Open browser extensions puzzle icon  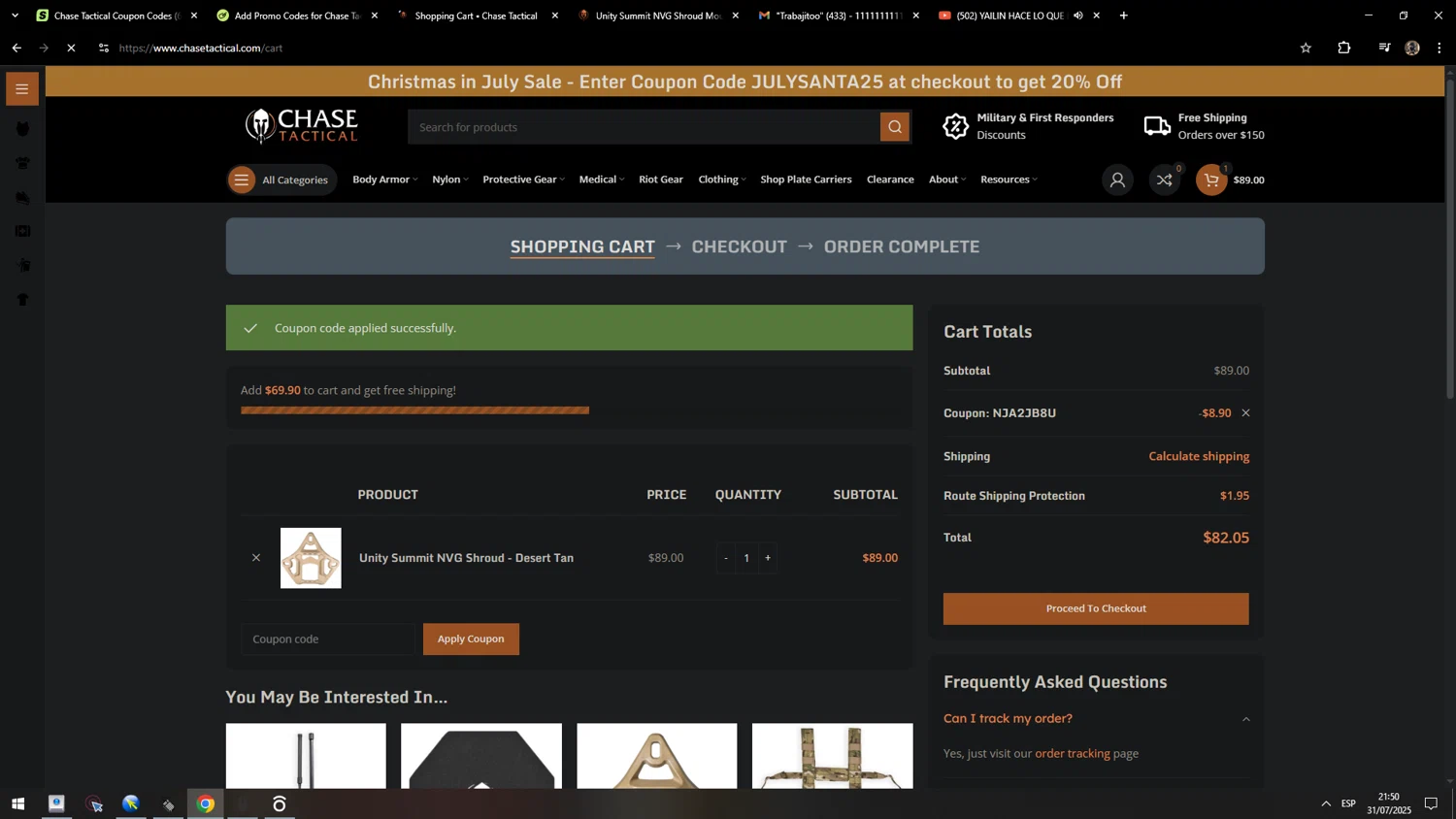1344,48
